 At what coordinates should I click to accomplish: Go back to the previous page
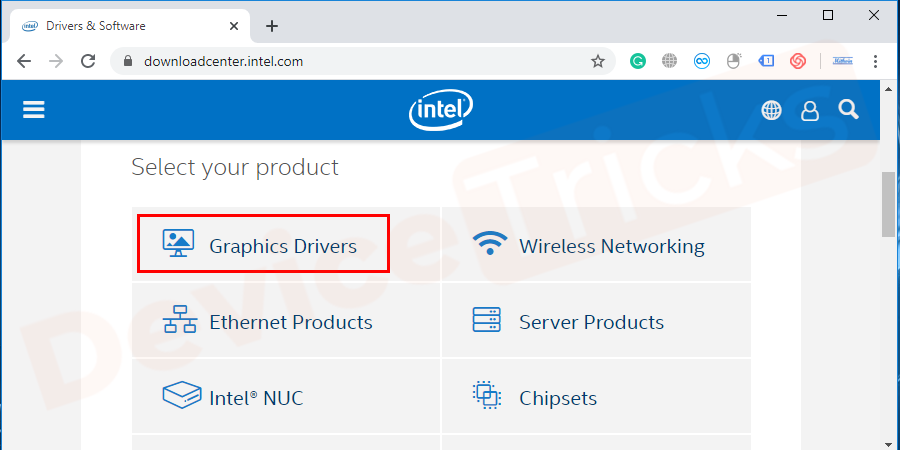[x=24, y=61]
